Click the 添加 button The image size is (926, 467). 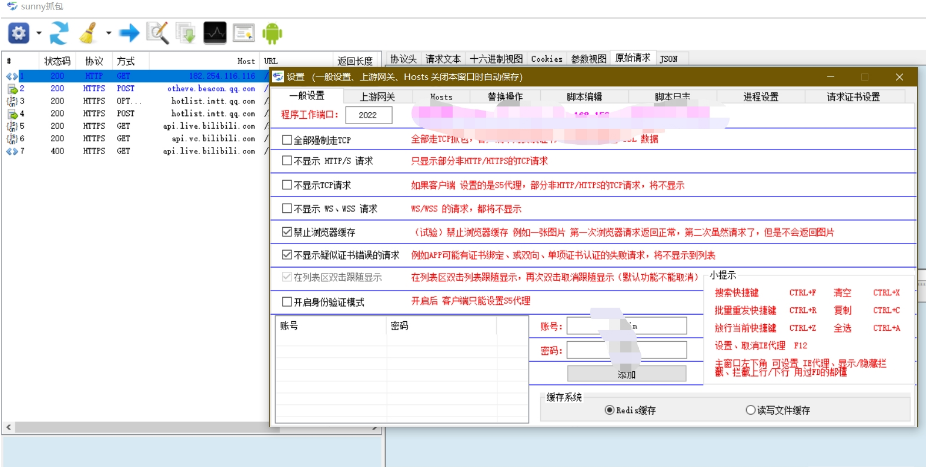(x=627, y=374)
